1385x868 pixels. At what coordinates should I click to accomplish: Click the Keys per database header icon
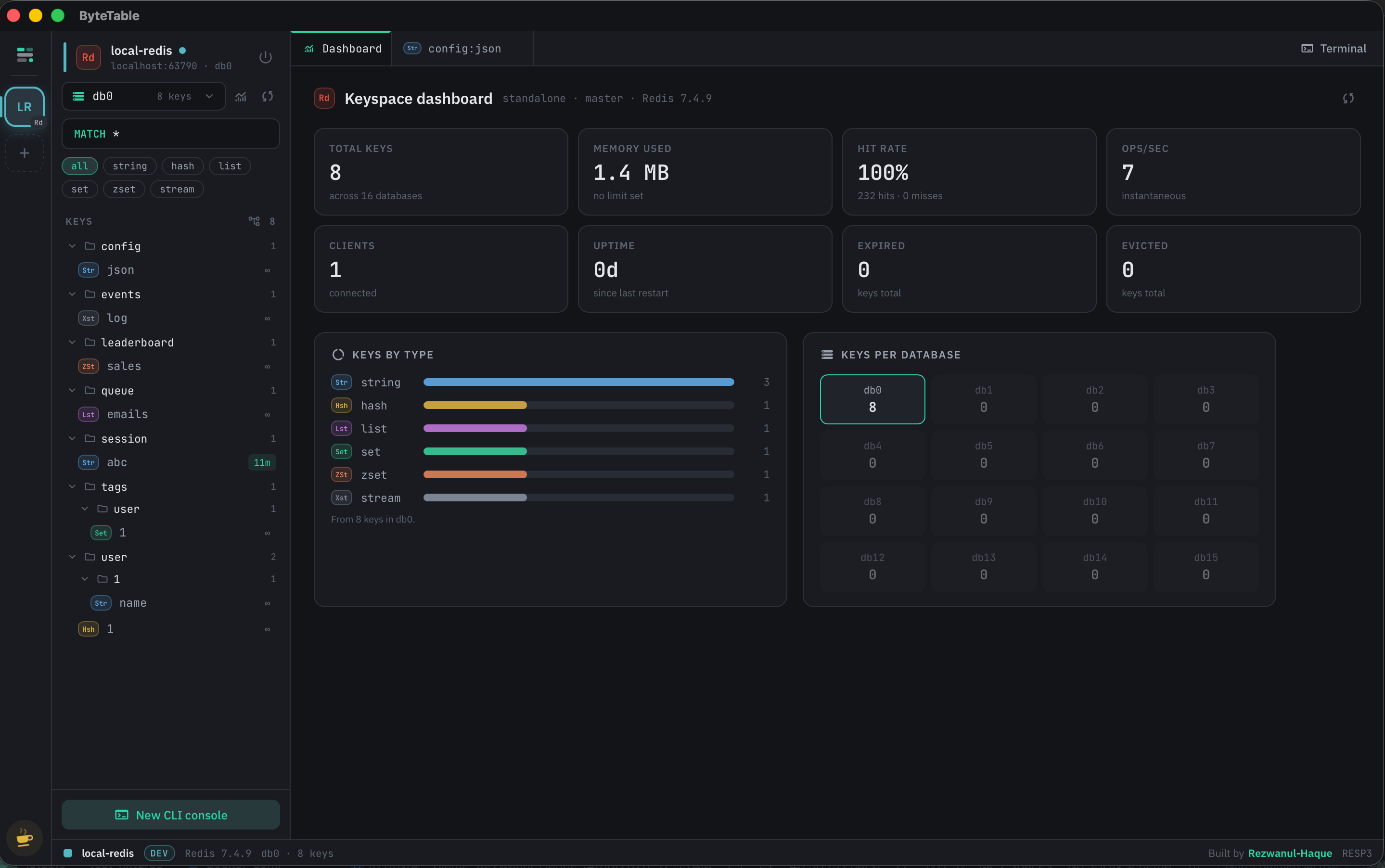827,355
